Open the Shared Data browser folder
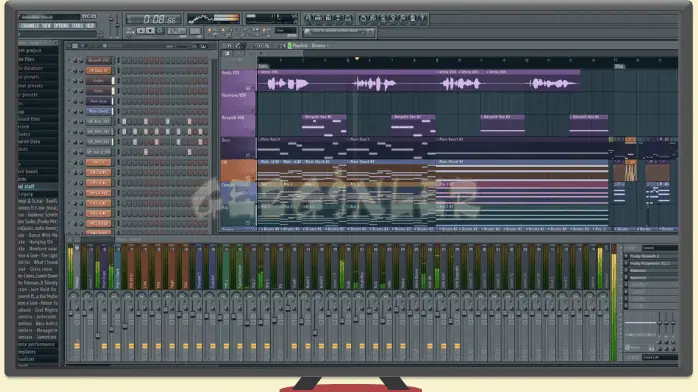 click(37, 141)
